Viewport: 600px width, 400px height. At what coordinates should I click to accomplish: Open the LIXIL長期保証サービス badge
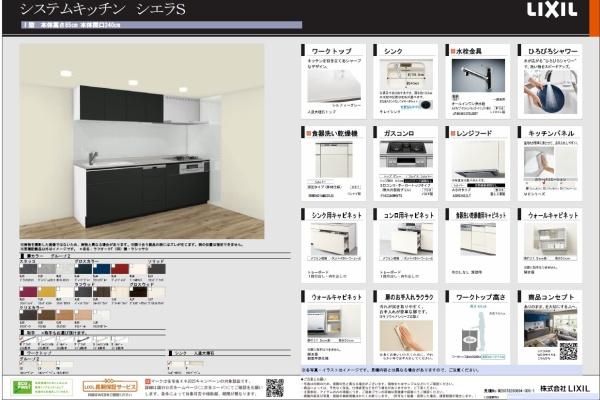point(110,386)
